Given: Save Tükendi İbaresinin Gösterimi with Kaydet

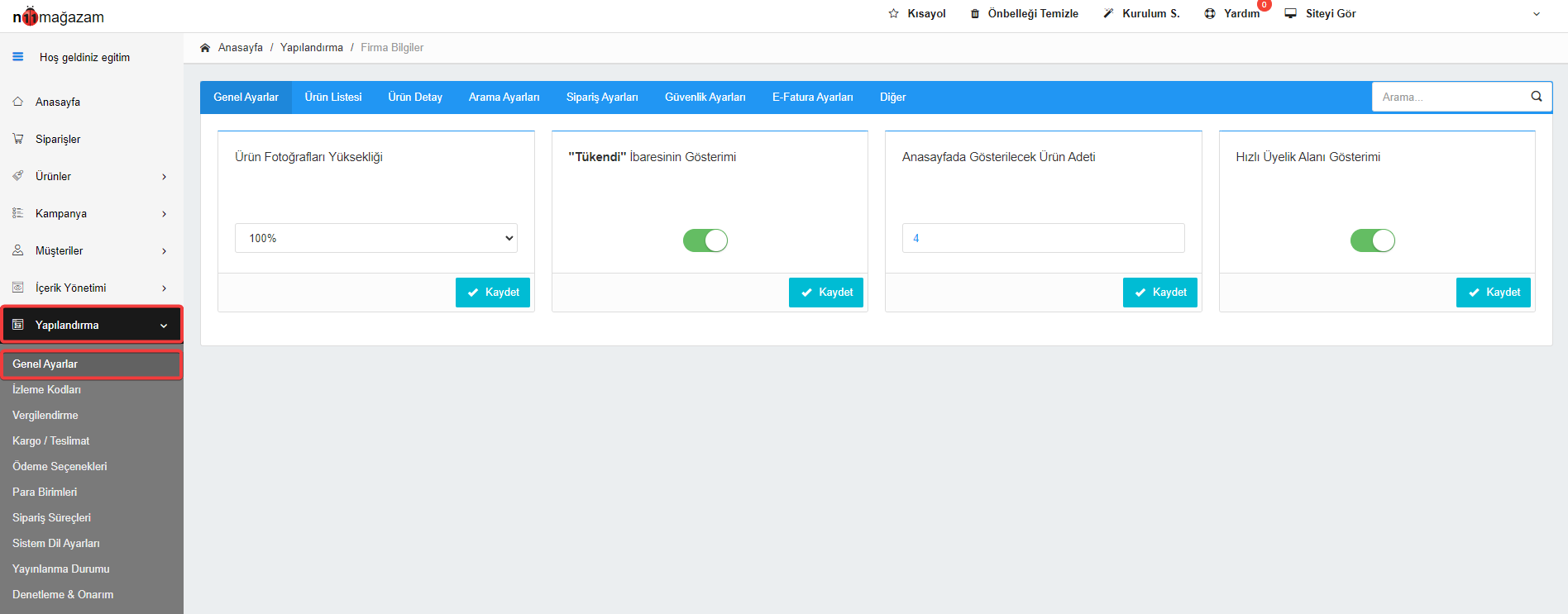Looking at the screenshot, I should (x=826, y=293).
